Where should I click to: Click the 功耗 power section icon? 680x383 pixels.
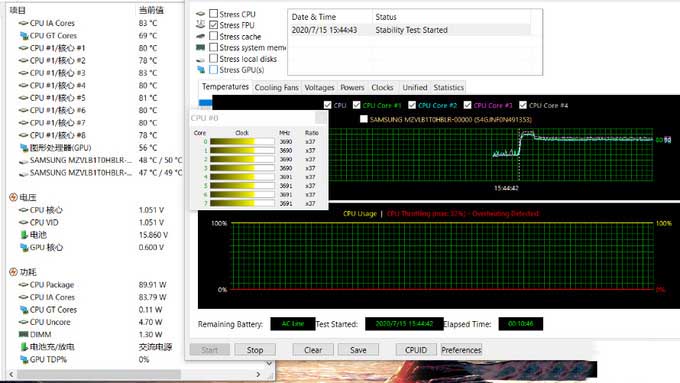13,272
